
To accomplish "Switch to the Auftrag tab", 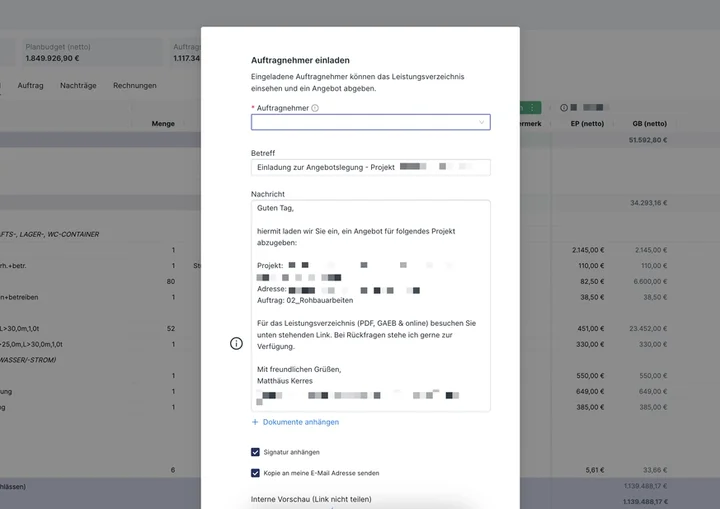I will pyautogui.click(x=30, y=85).
